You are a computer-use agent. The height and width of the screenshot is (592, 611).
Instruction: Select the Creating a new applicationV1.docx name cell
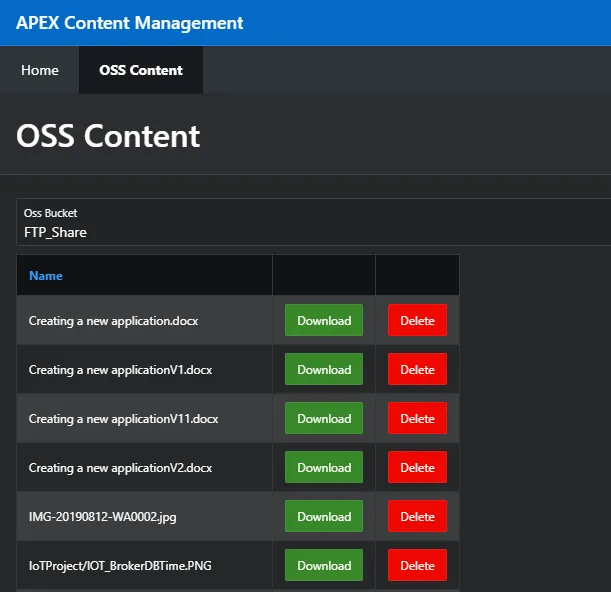145,369
